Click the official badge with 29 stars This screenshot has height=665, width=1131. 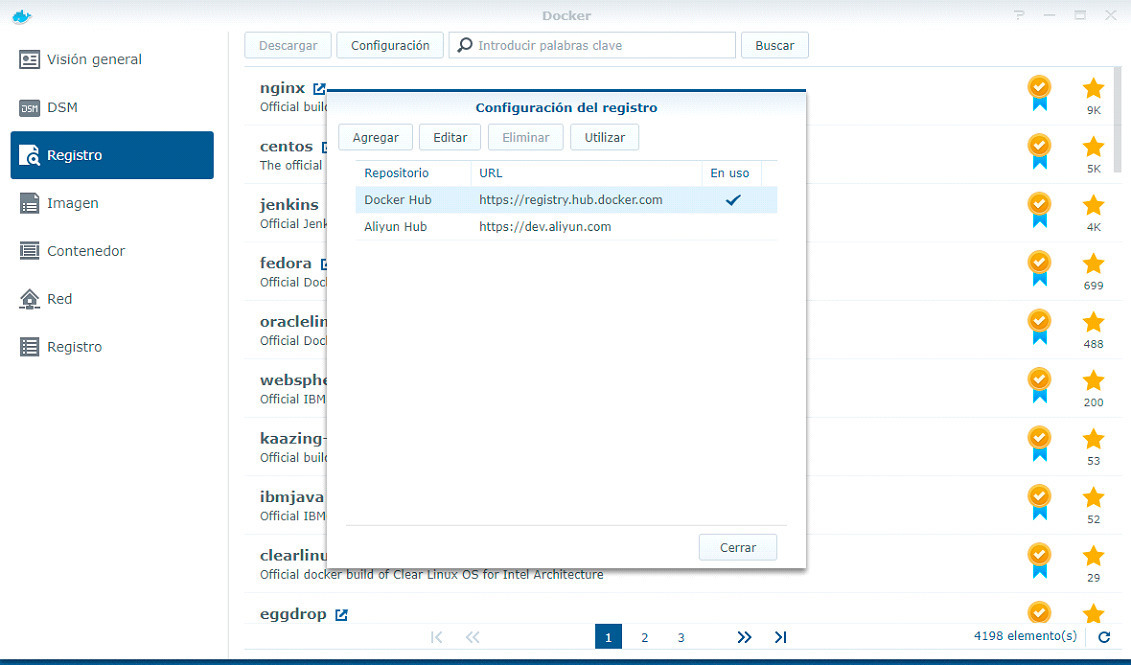(1039, 560)
